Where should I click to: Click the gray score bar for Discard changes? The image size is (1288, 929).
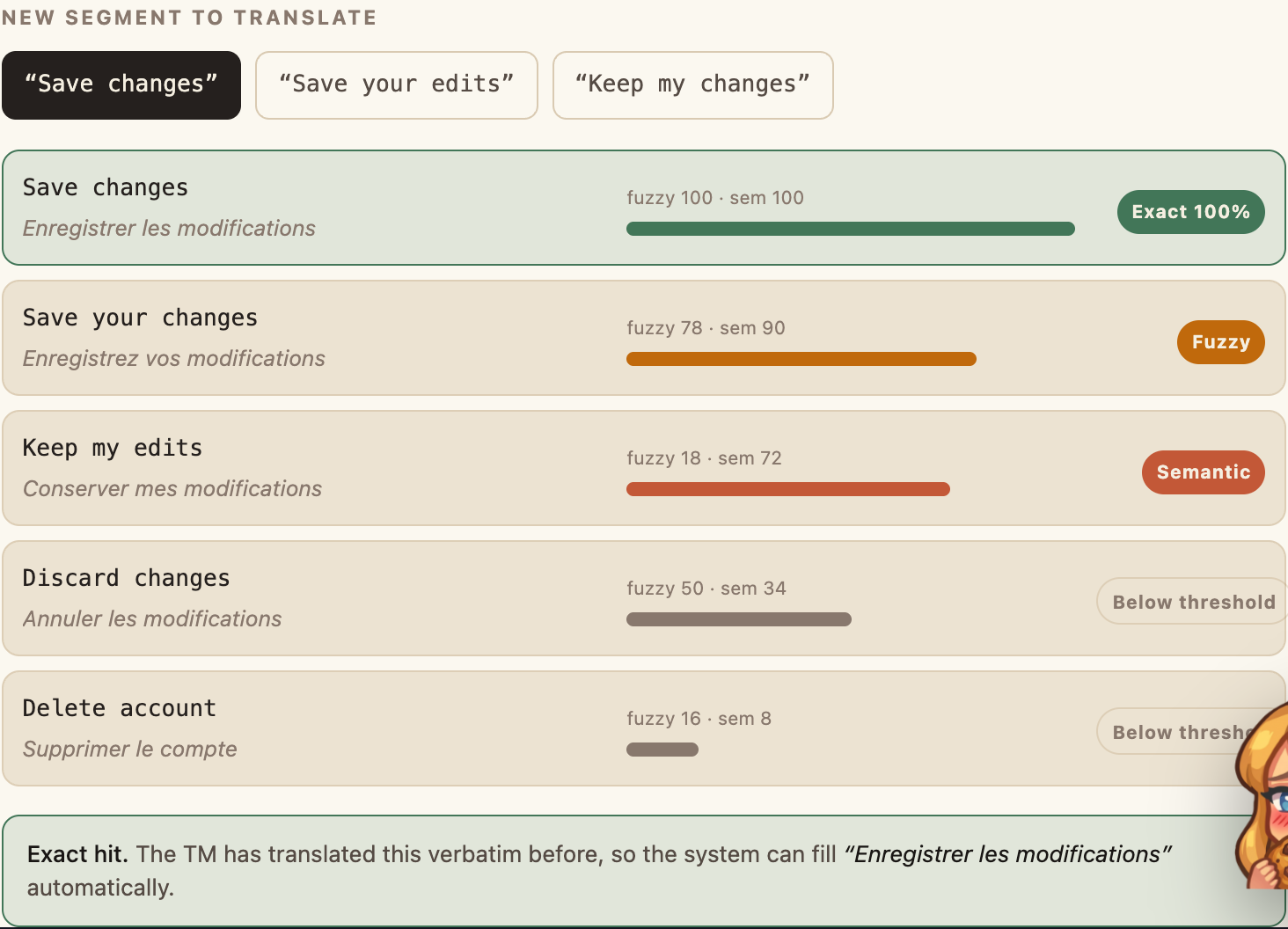[739, 619]
